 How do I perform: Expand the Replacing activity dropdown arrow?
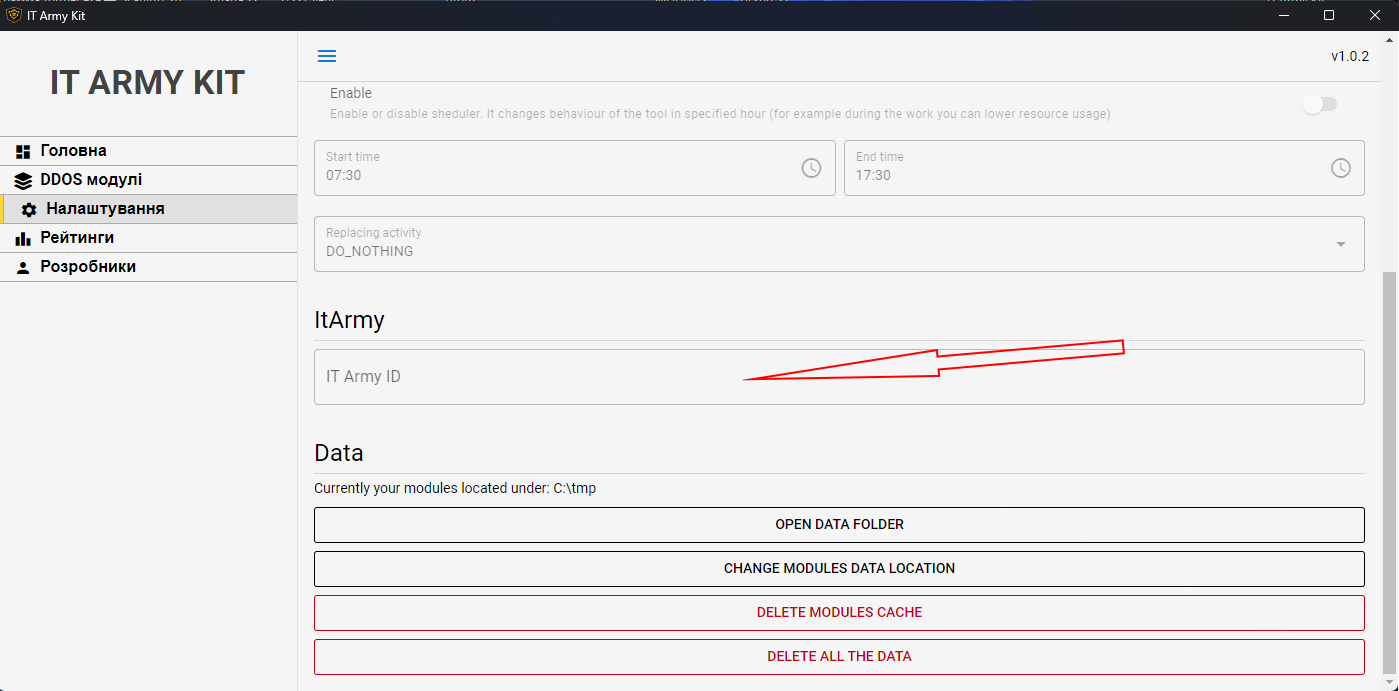click(1340, 244)
